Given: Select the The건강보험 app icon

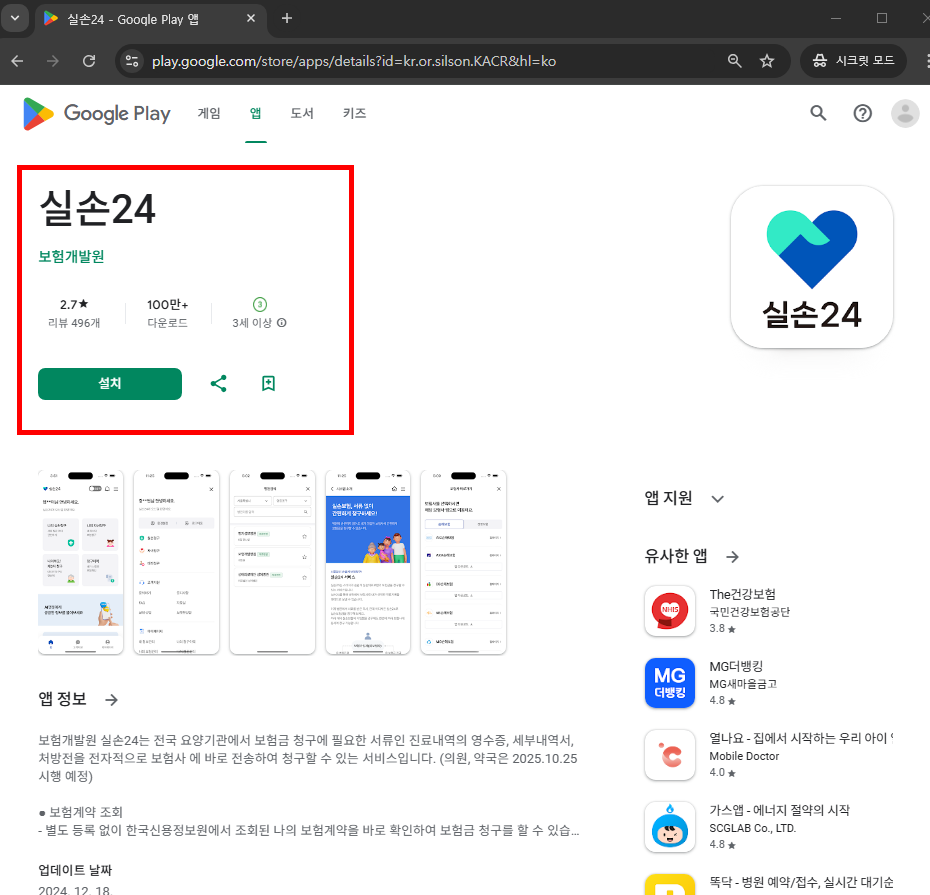Looking at the screenshot, I should coord(669,611).
